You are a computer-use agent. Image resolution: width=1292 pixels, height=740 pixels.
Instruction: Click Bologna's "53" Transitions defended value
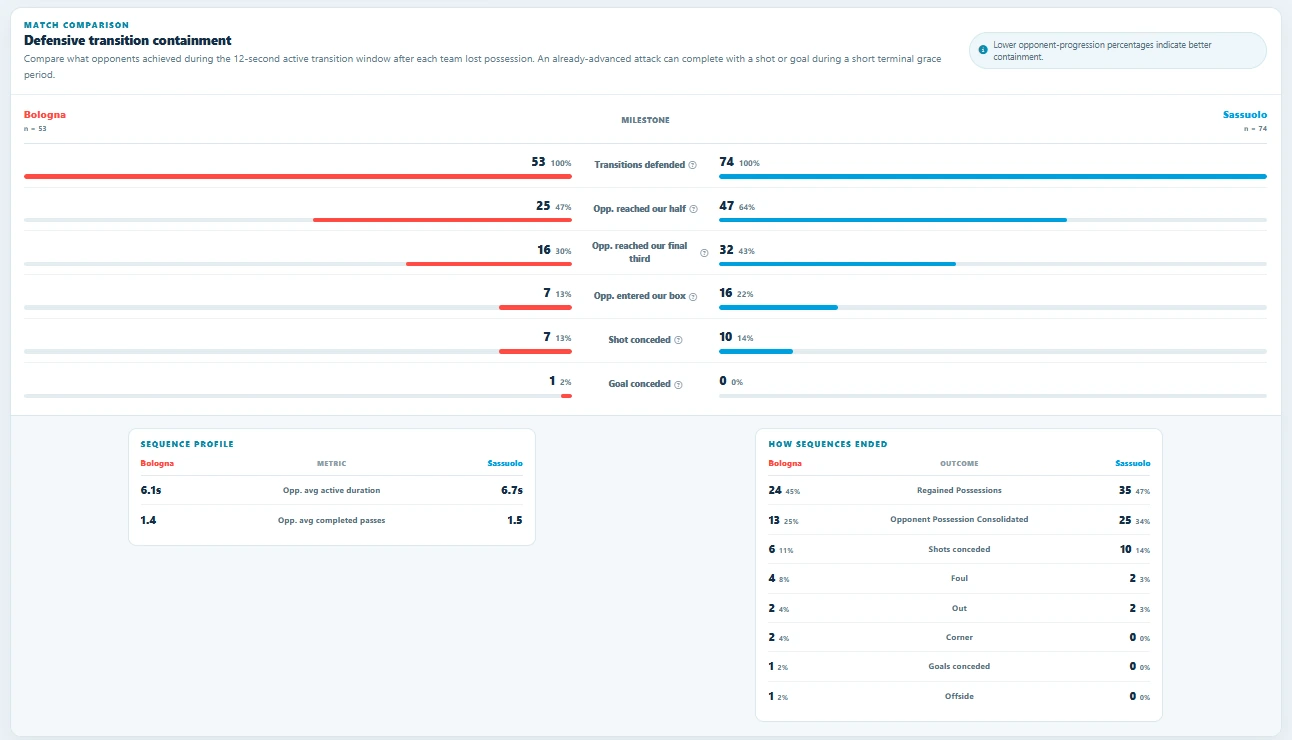539,162
